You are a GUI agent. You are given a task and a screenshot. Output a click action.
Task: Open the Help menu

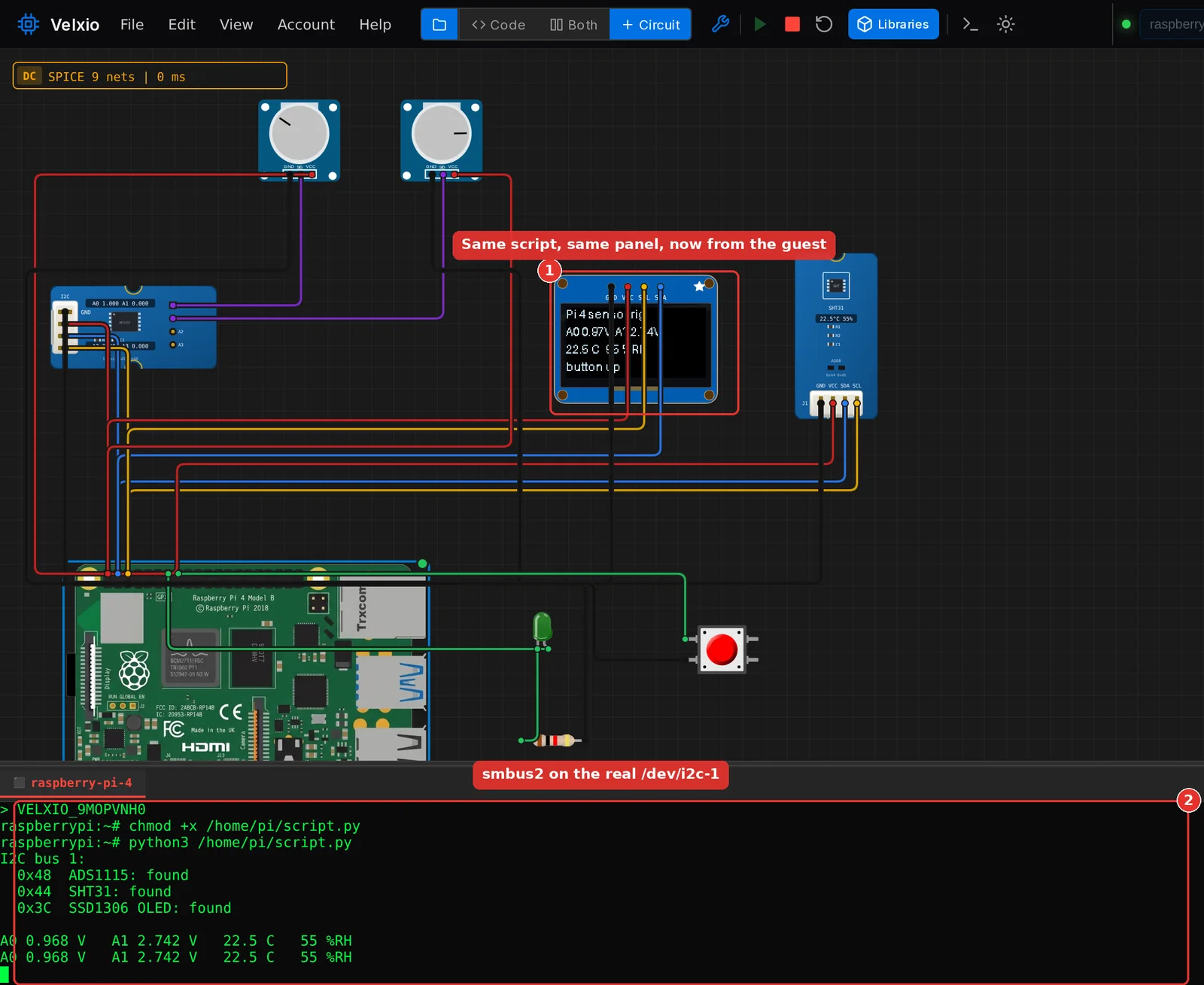tap(375, 24)
